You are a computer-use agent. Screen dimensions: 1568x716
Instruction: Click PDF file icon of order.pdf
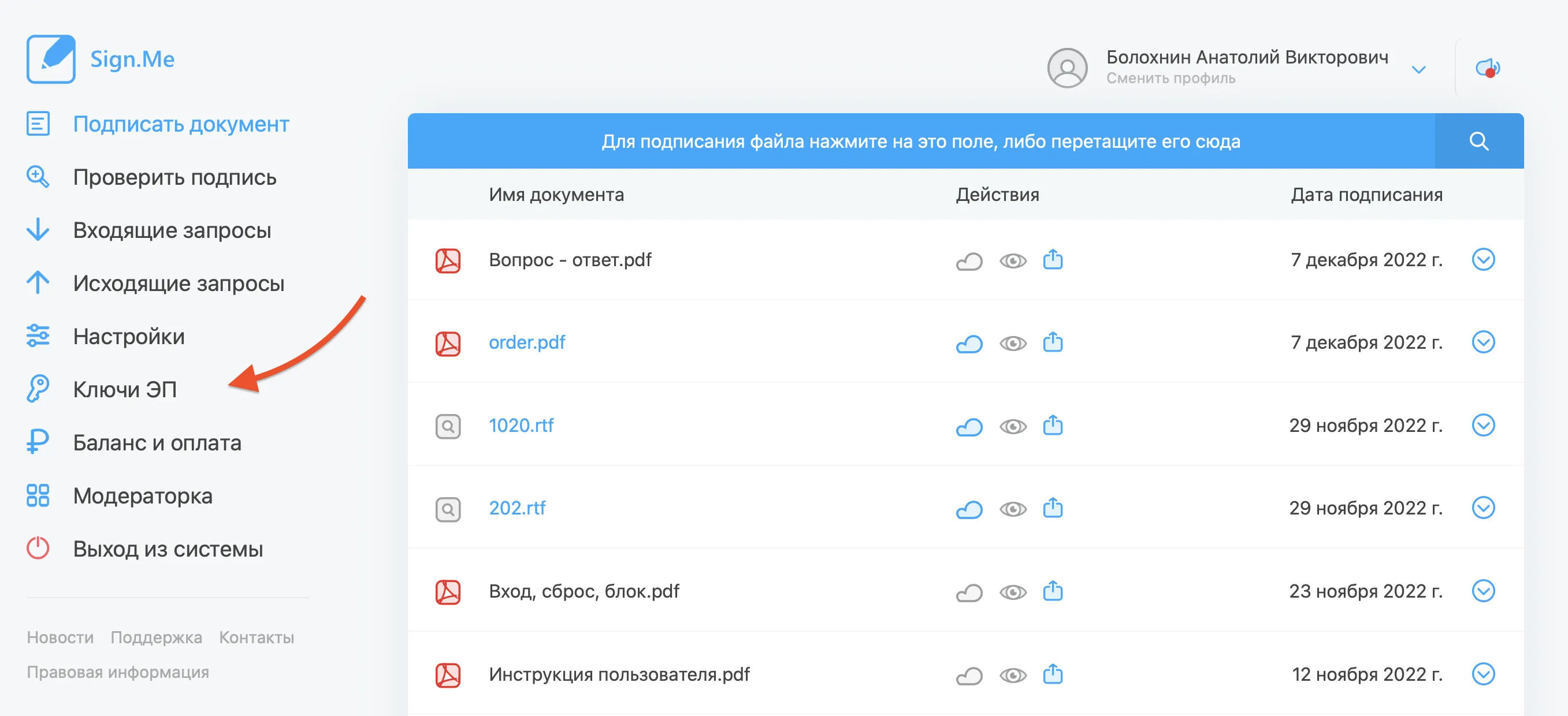click(x=448, y=343)
